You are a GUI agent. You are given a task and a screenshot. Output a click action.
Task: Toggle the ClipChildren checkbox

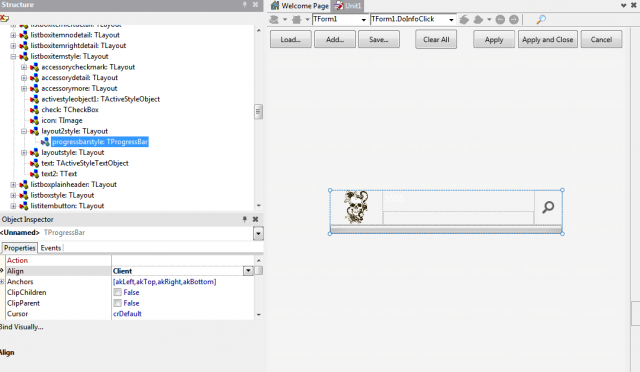click(118, 292)
